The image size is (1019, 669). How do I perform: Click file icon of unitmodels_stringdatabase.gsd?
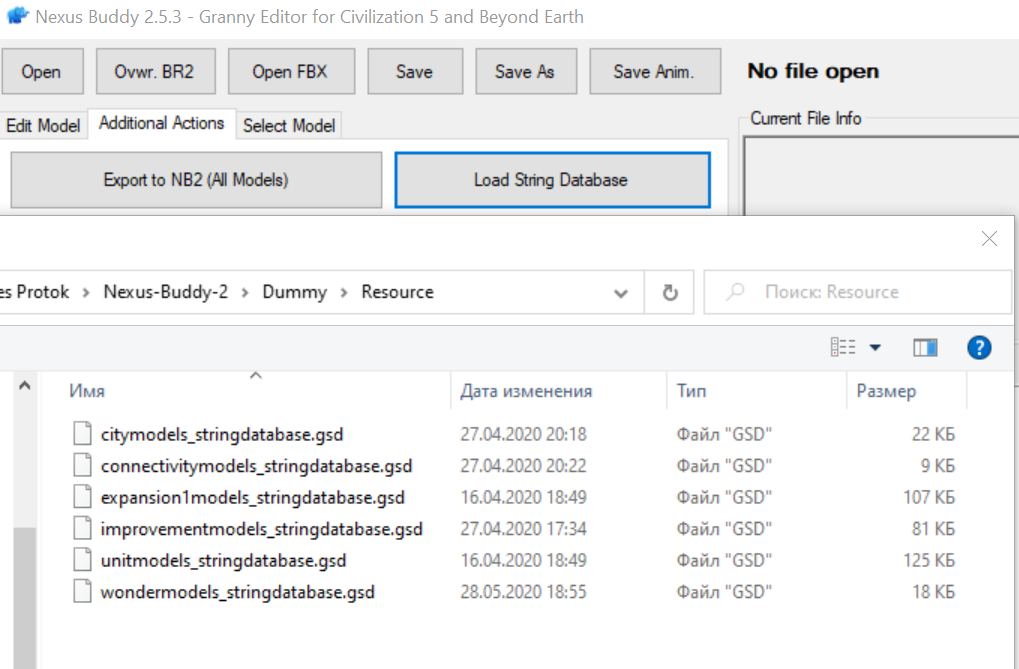tap(83, 560)
